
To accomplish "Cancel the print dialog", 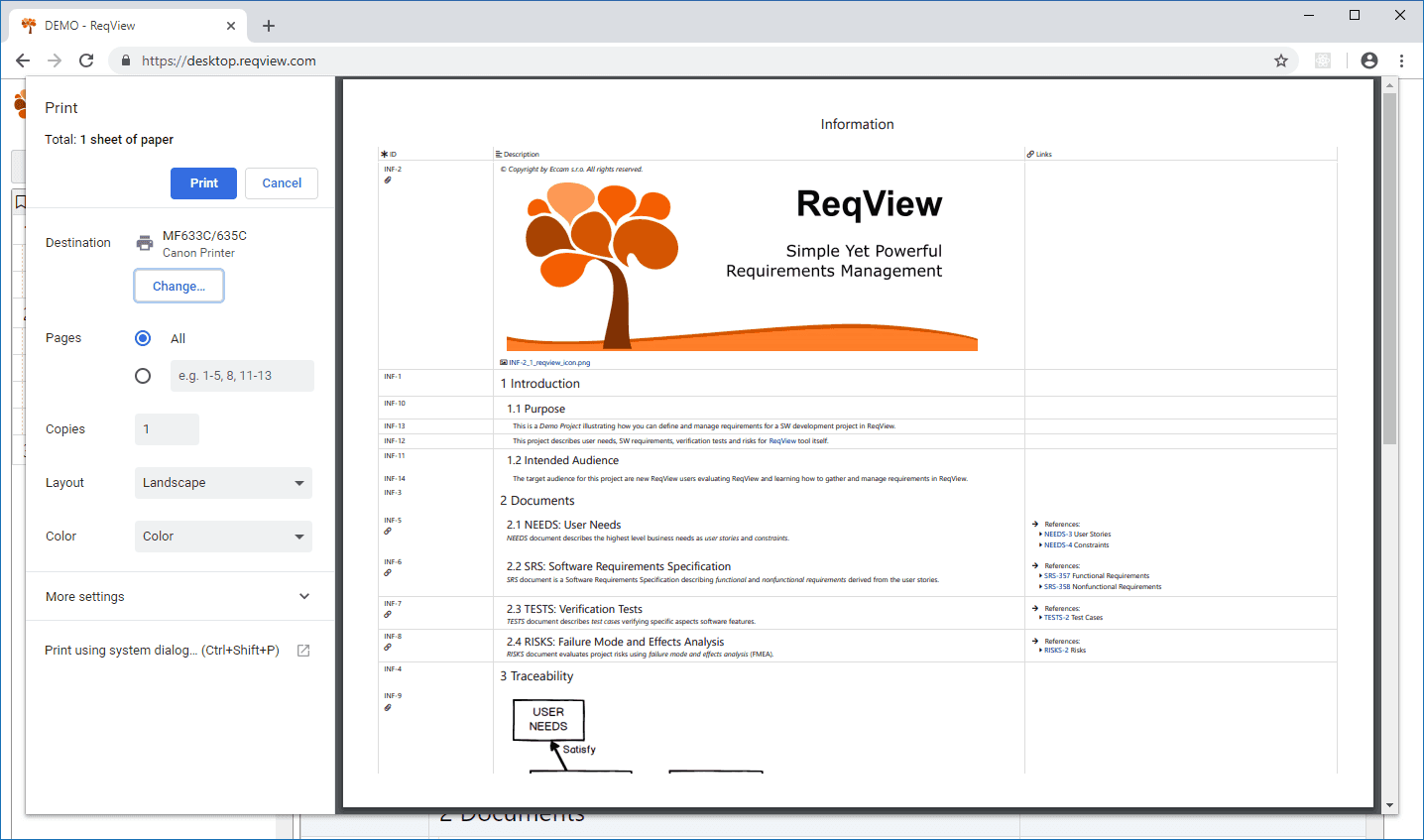I will 282,183.
